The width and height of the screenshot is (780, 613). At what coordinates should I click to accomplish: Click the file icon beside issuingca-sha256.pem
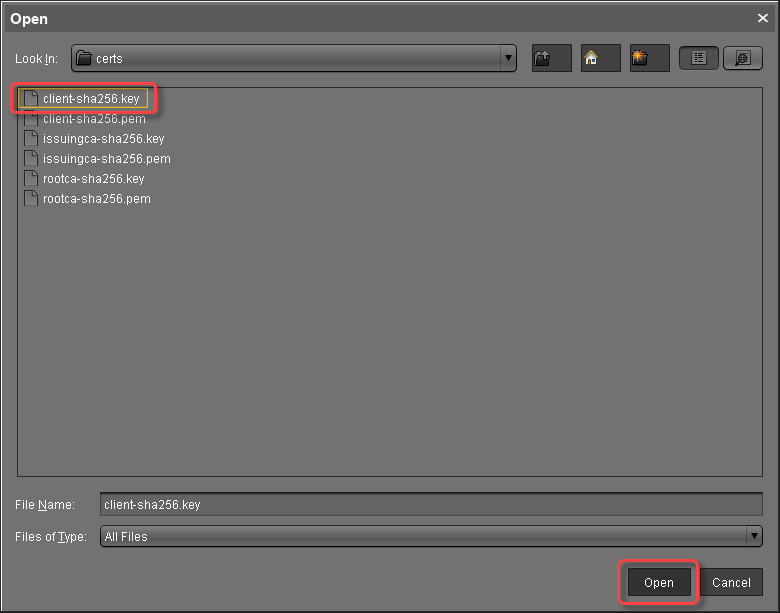[x=31, y=159]
